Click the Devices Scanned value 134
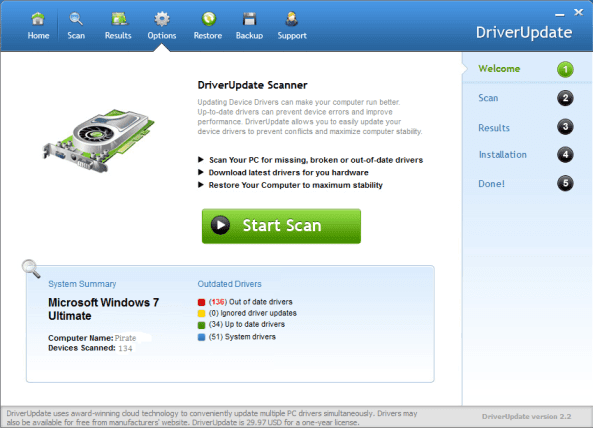Image resolution: width=593 pixels, height=428 pixels. pos(125,348)
